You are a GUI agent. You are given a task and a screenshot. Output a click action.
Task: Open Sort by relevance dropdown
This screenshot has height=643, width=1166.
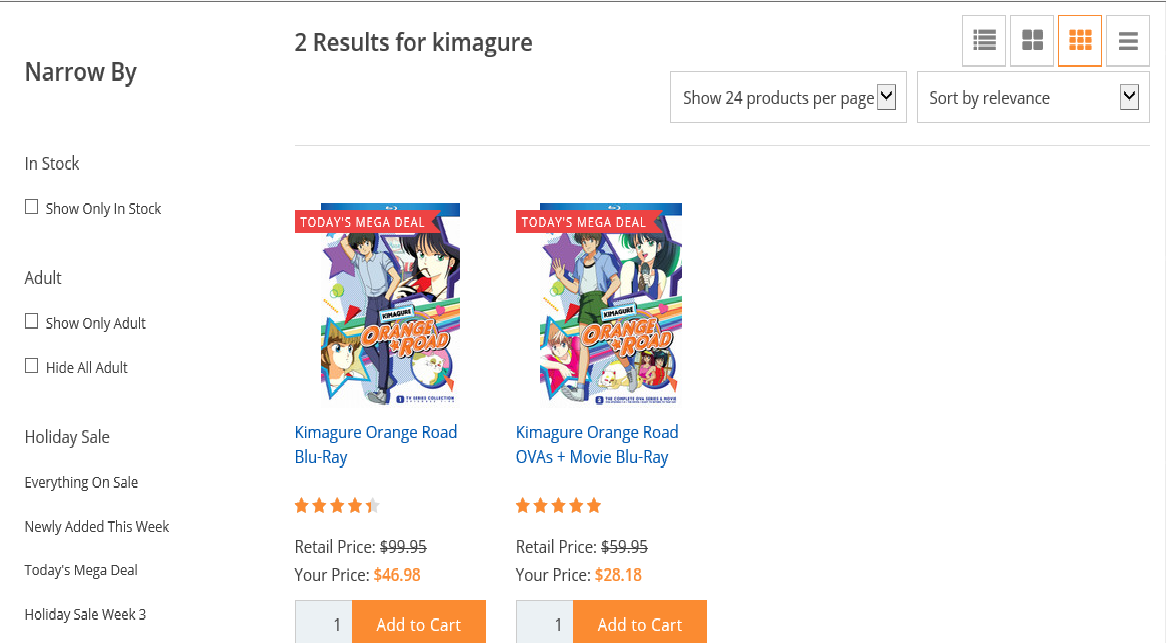[1033, 97]
